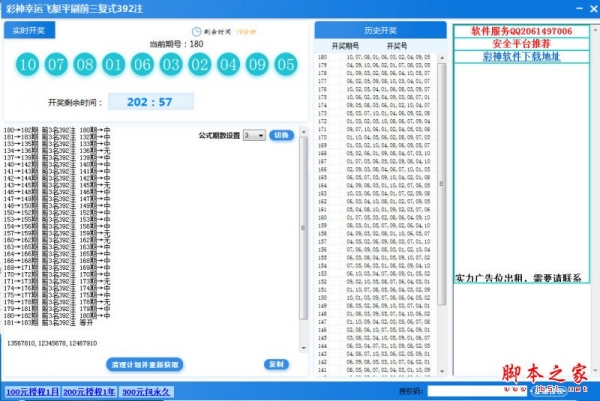This screenshot has height=401, width=600.
Task: Minimize the 彩神幸运飞艇 window
Action: pos(580,8)
